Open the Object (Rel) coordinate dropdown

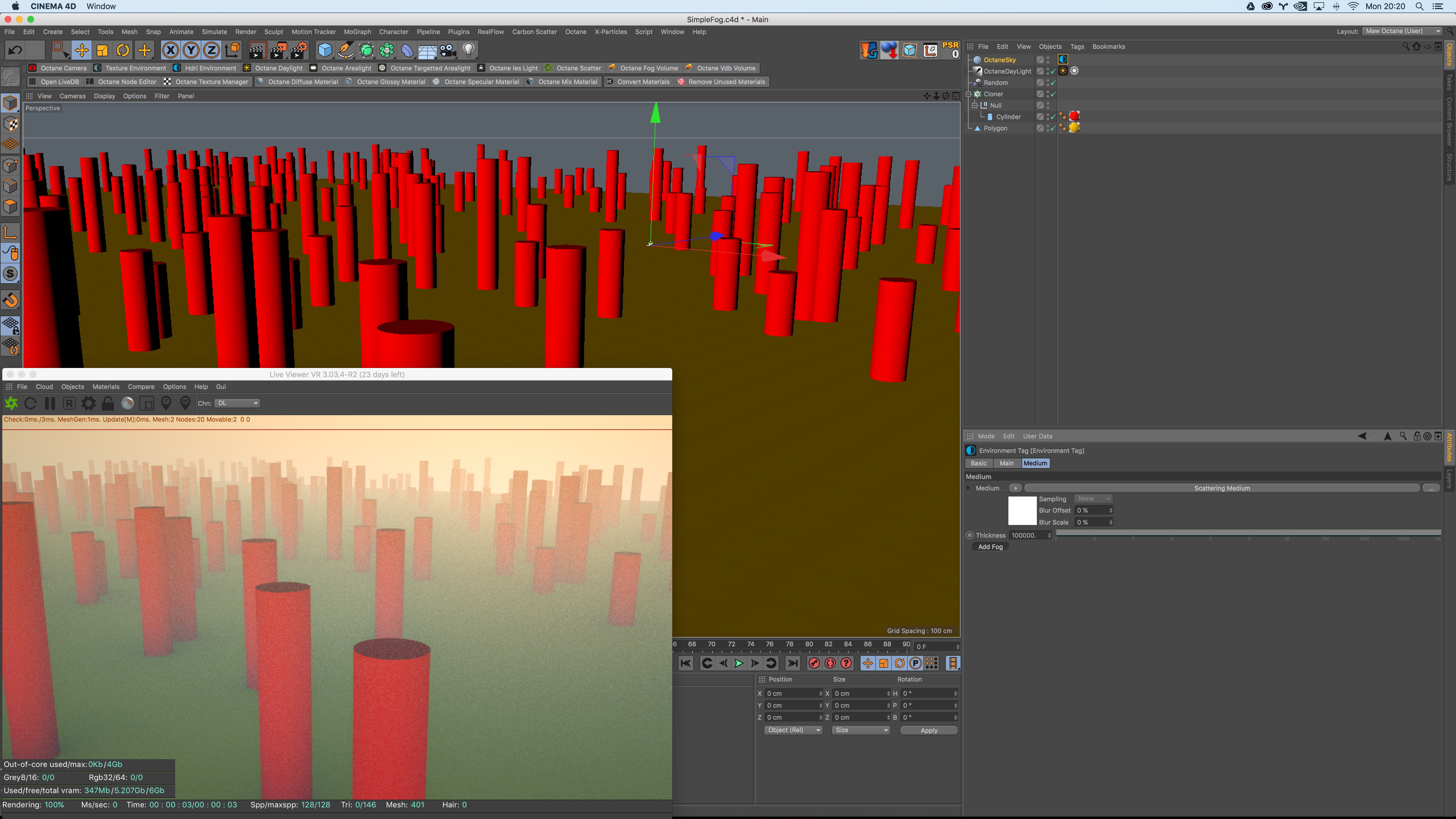793,730
